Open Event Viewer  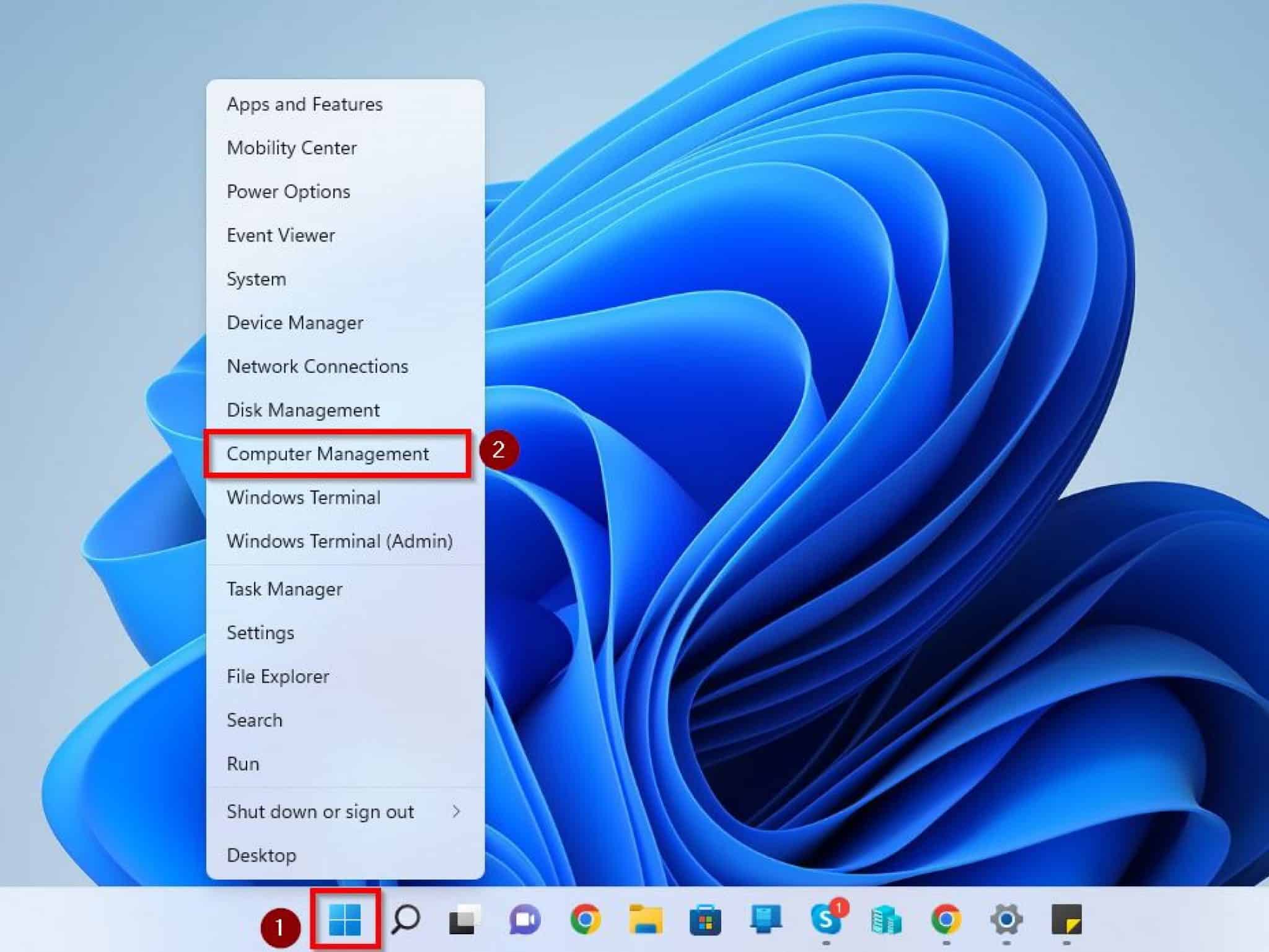pyautogui.click(x=280, y=235)
